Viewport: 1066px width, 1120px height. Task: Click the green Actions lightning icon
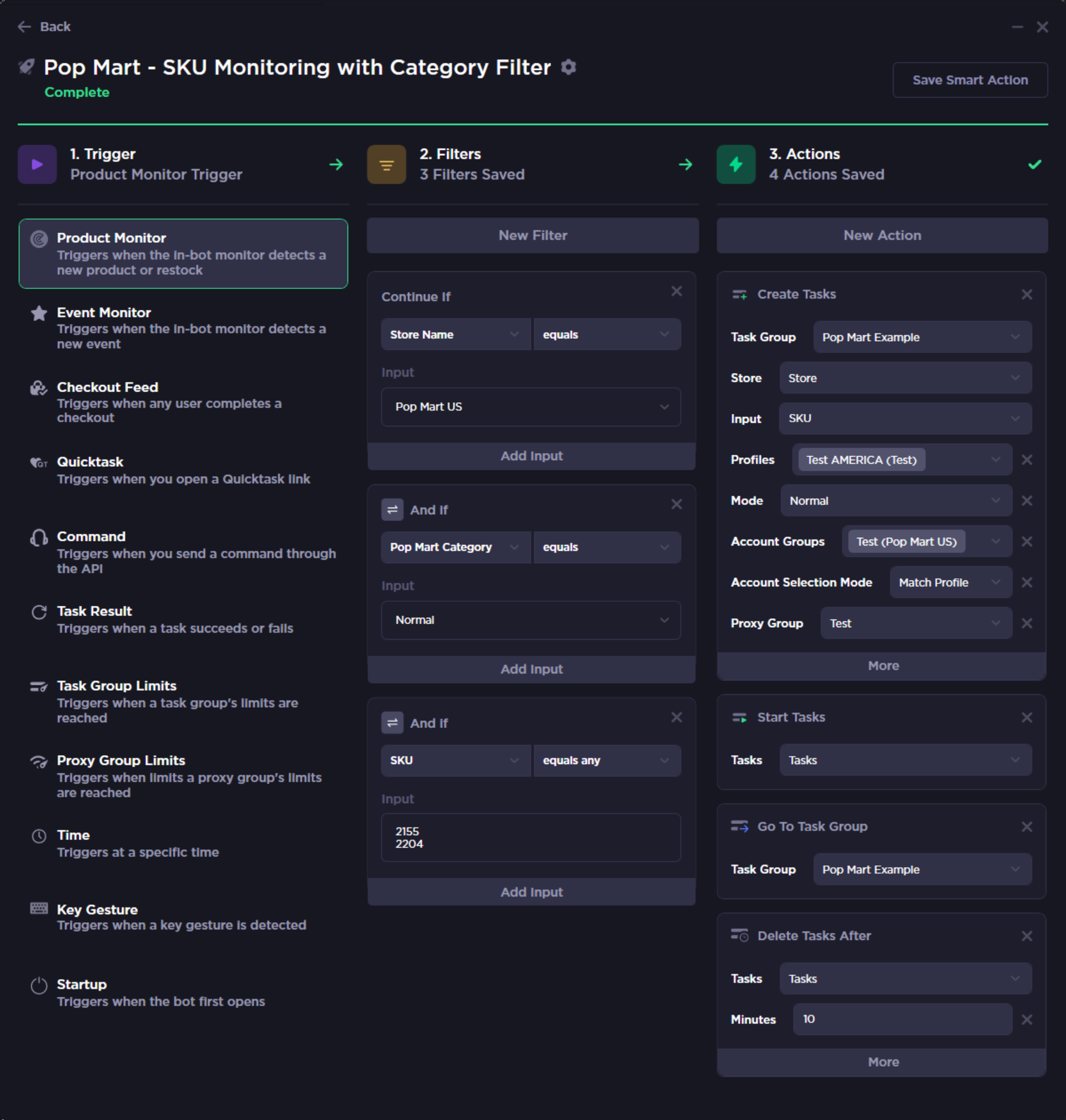click(736, 164)
